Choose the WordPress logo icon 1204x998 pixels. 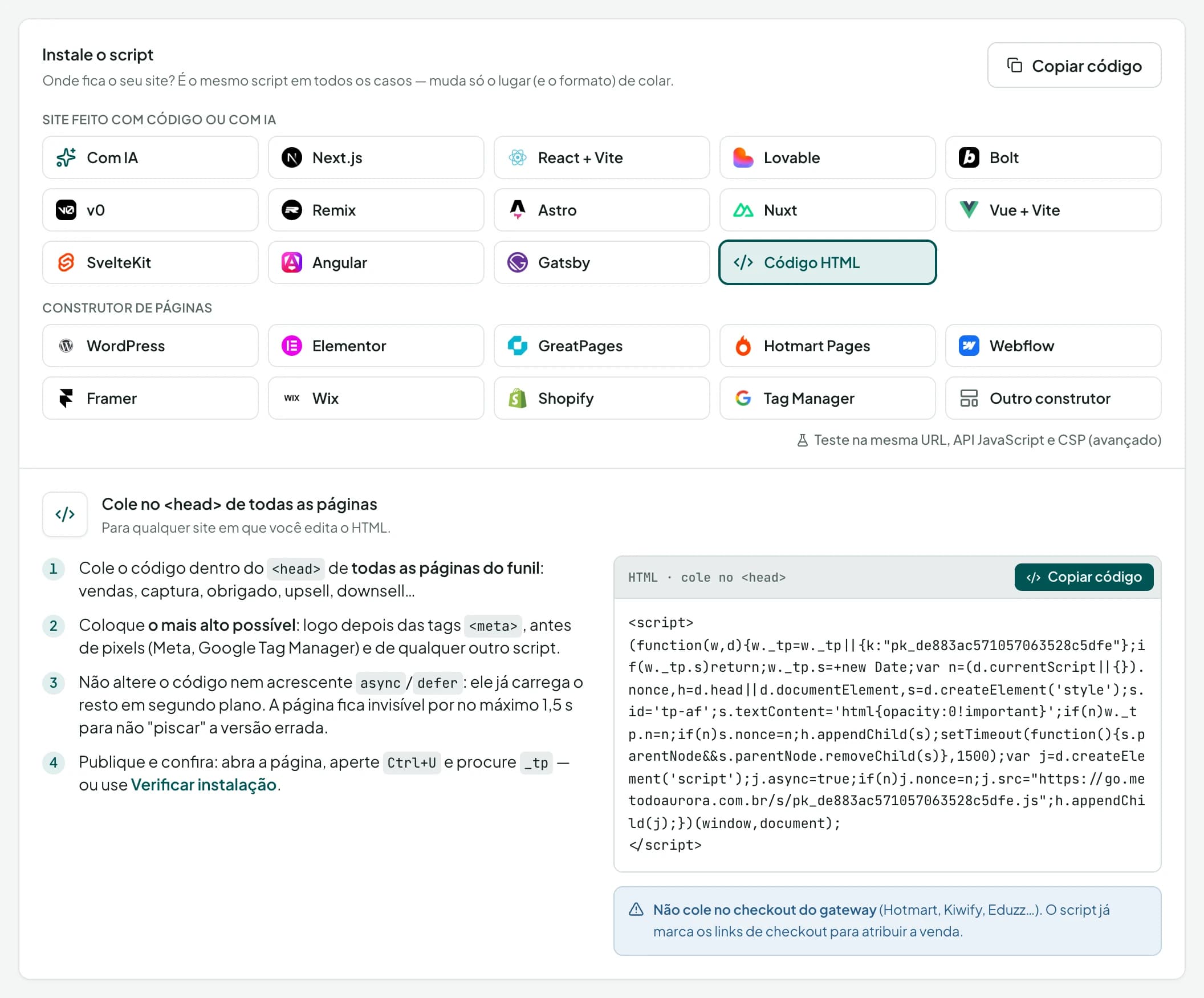tap(66, 345)
